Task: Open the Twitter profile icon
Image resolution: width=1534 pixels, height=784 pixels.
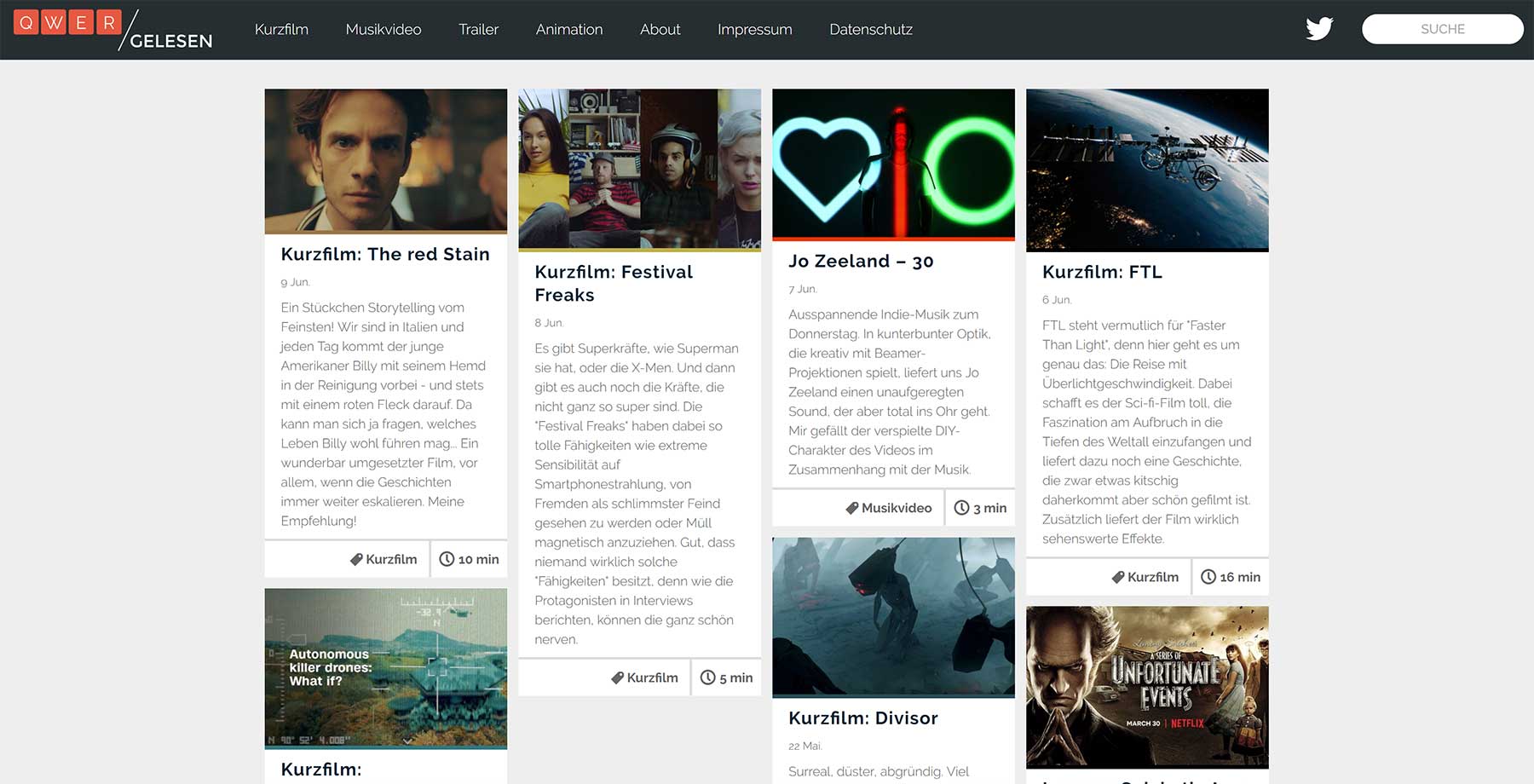Action: pyautogui.click(x=1318, y=28)
